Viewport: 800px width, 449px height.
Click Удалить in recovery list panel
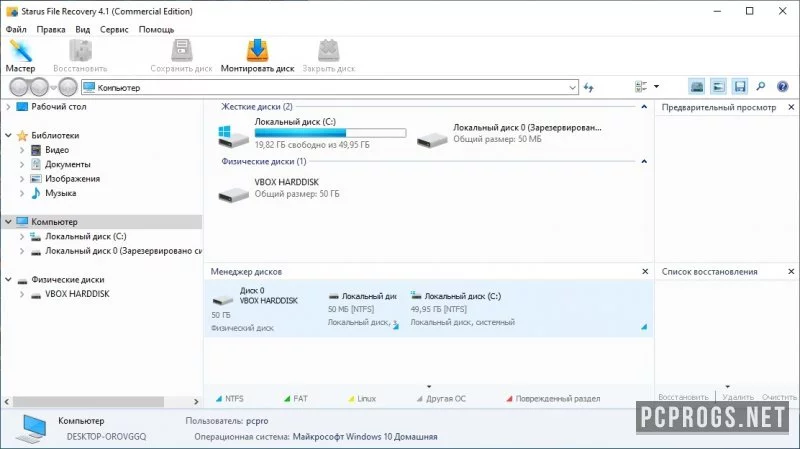pyautogui.click(x=738, y=397)
